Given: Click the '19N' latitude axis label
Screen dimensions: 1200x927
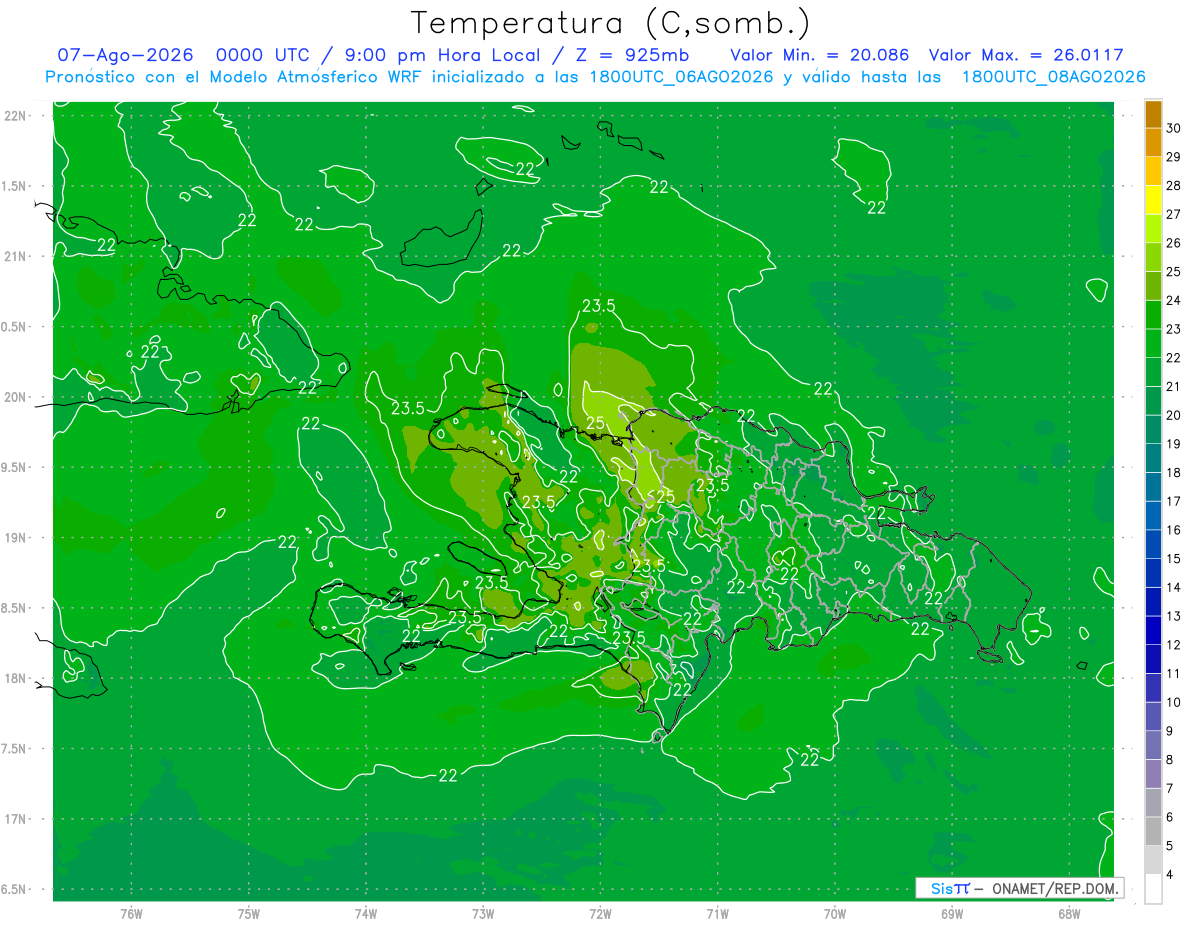Looking at the screenshot, I should (x=16, y=537).
